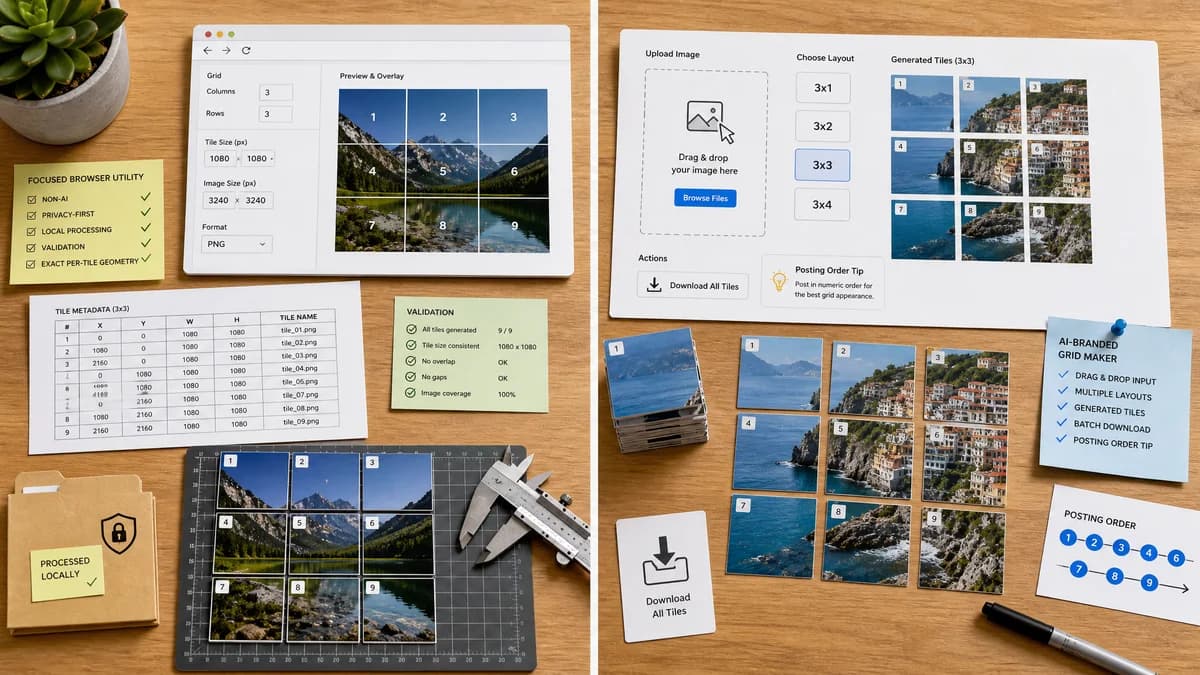This screenshot has width=1200, height=675.
Task: Click circle 1 in the Posting Order card
Action: click(x=1069, y=538)
